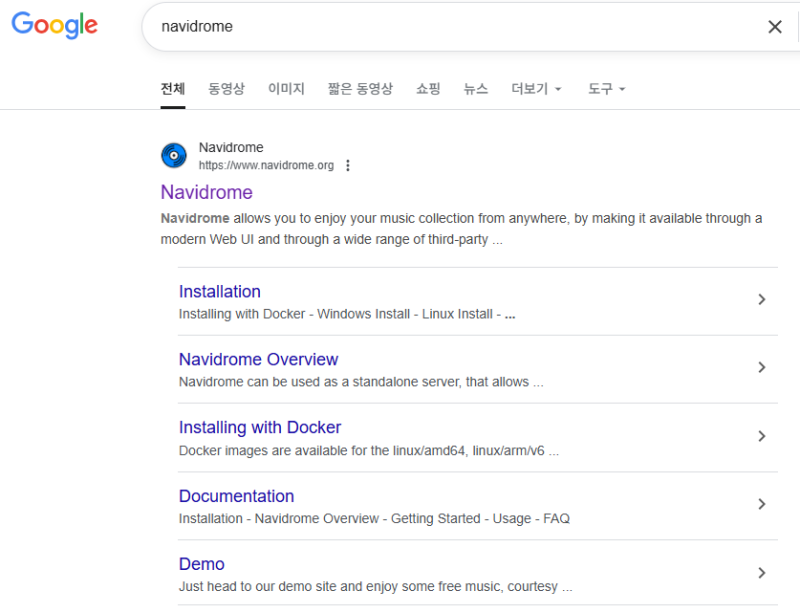Click the Navidrome vinyl disc favicon

[x=174, y=155]
